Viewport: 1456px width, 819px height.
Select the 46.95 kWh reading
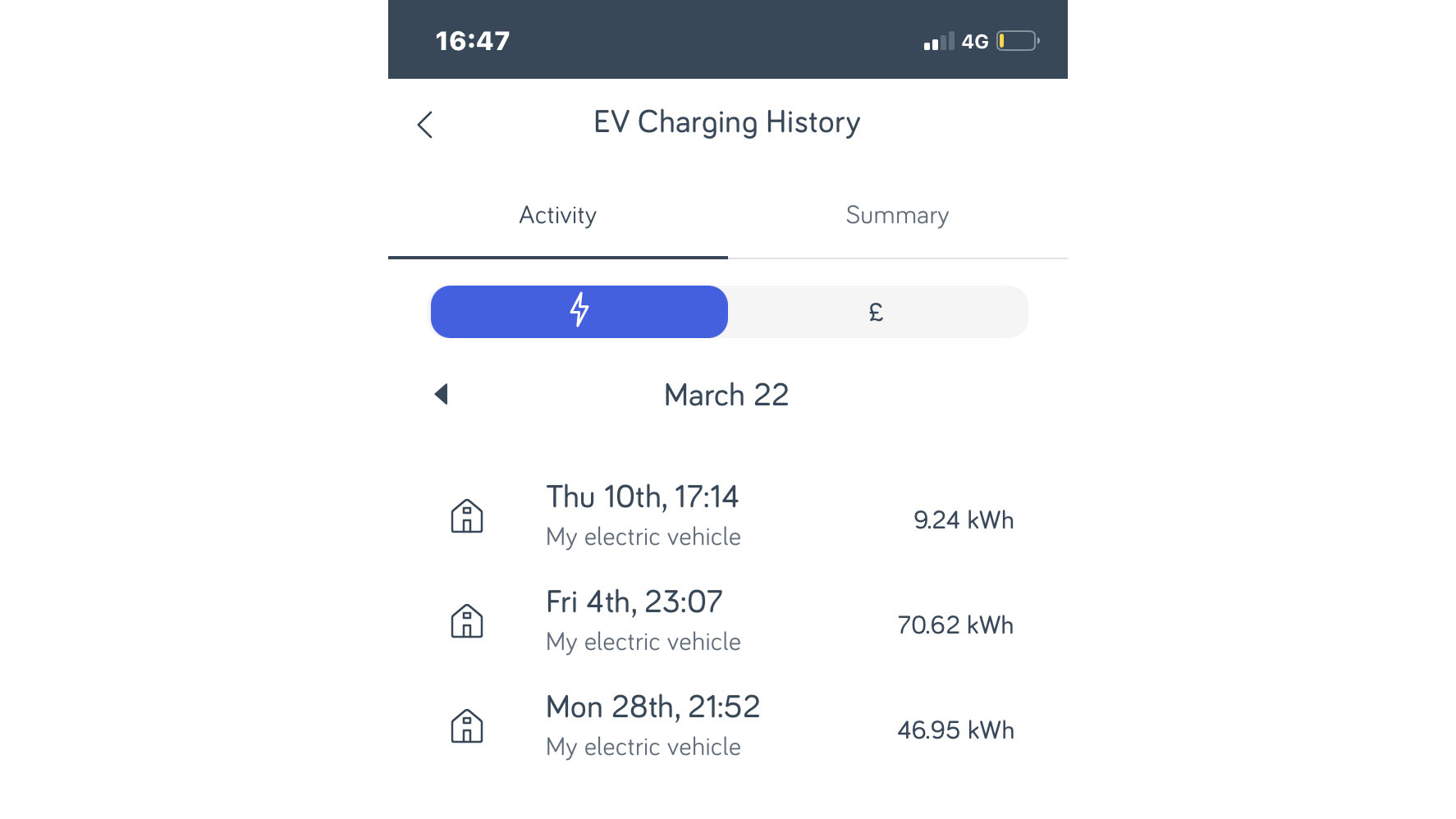point(955,730)
